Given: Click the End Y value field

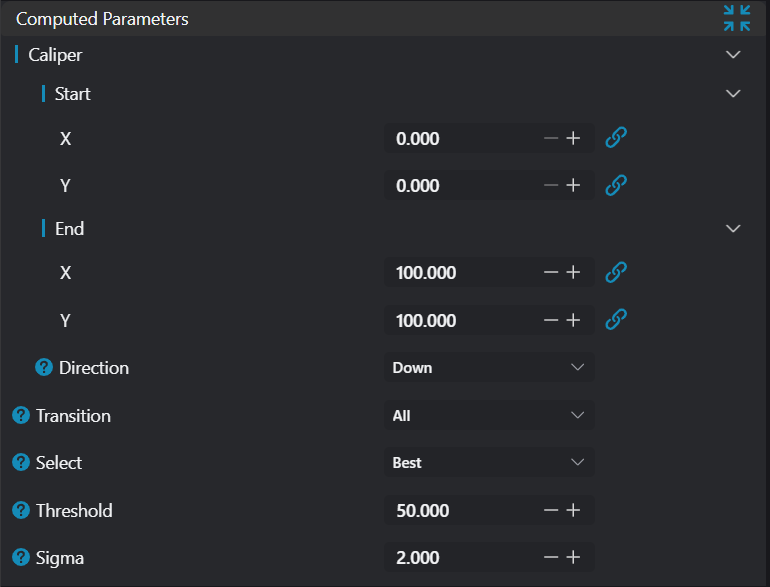Looking at the screenshot, I should pyautogui.click(x=455, y=320).
